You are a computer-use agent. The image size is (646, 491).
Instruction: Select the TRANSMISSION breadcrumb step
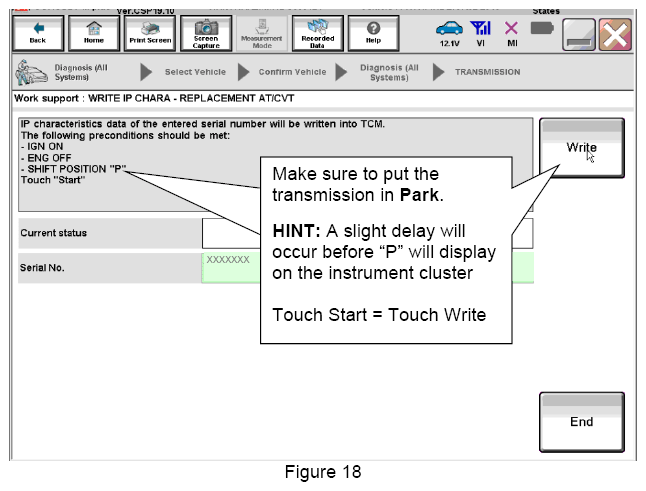click(487, 72)
